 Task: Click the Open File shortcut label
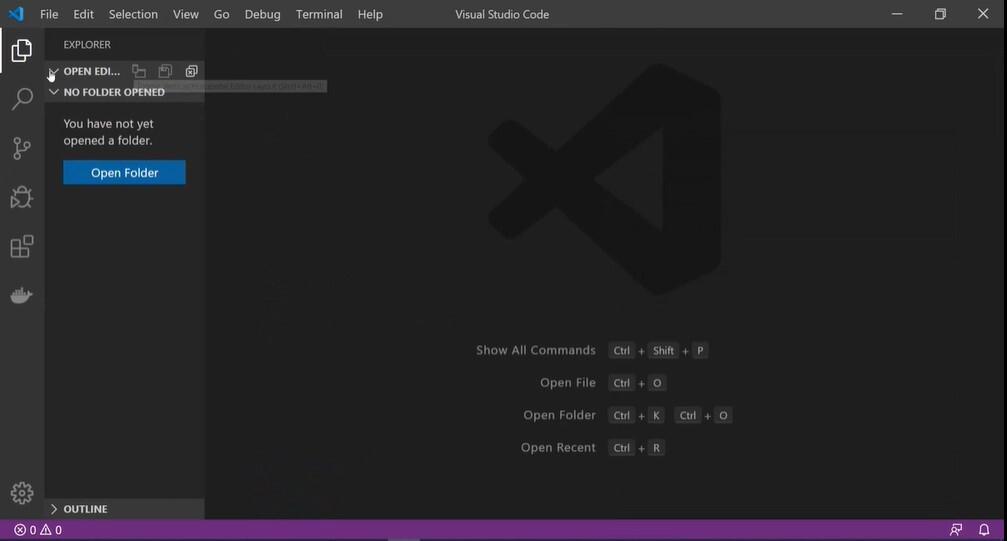[568, 383]
